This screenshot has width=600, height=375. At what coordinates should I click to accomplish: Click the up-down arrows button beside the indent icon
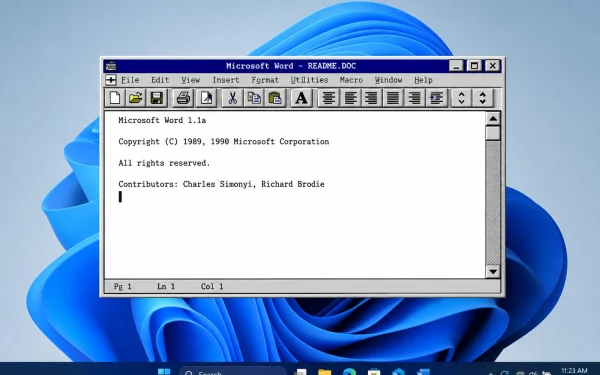pyautogui.click(x=461, y=98)
